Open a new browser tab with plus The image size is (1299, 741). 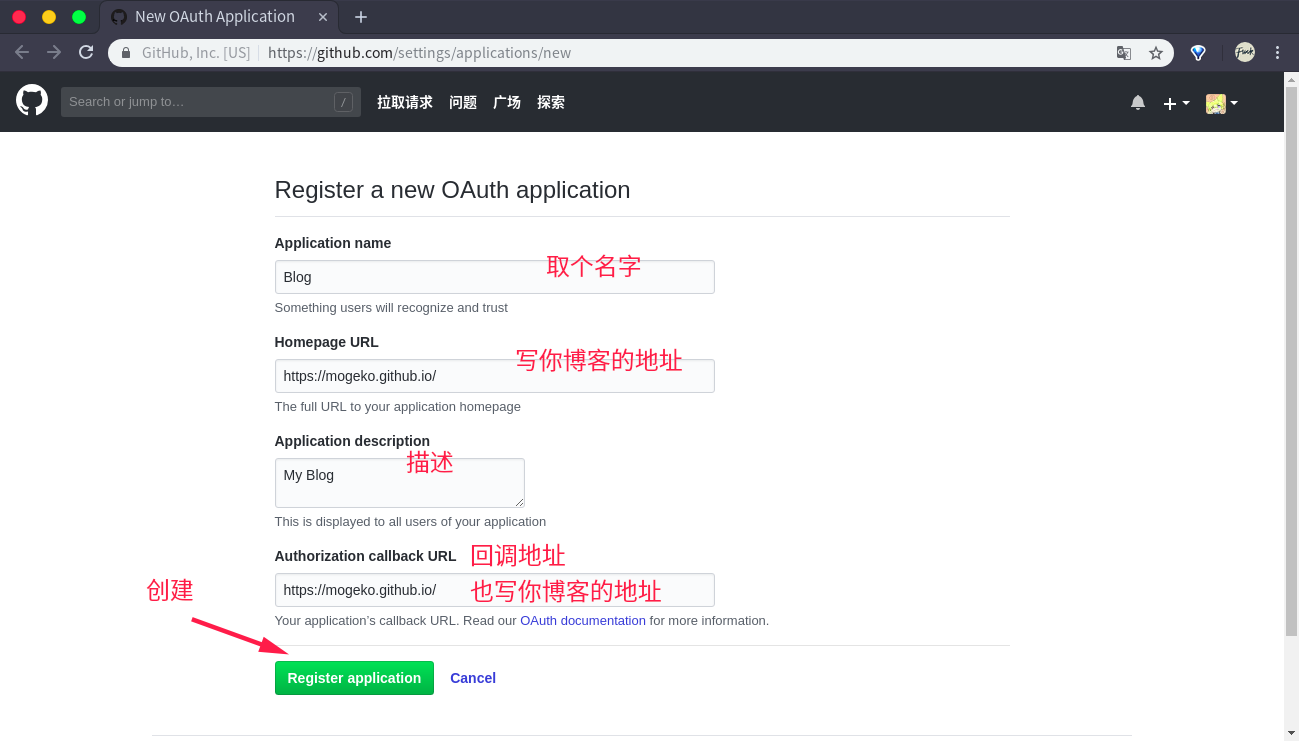[x=361, y=17]
